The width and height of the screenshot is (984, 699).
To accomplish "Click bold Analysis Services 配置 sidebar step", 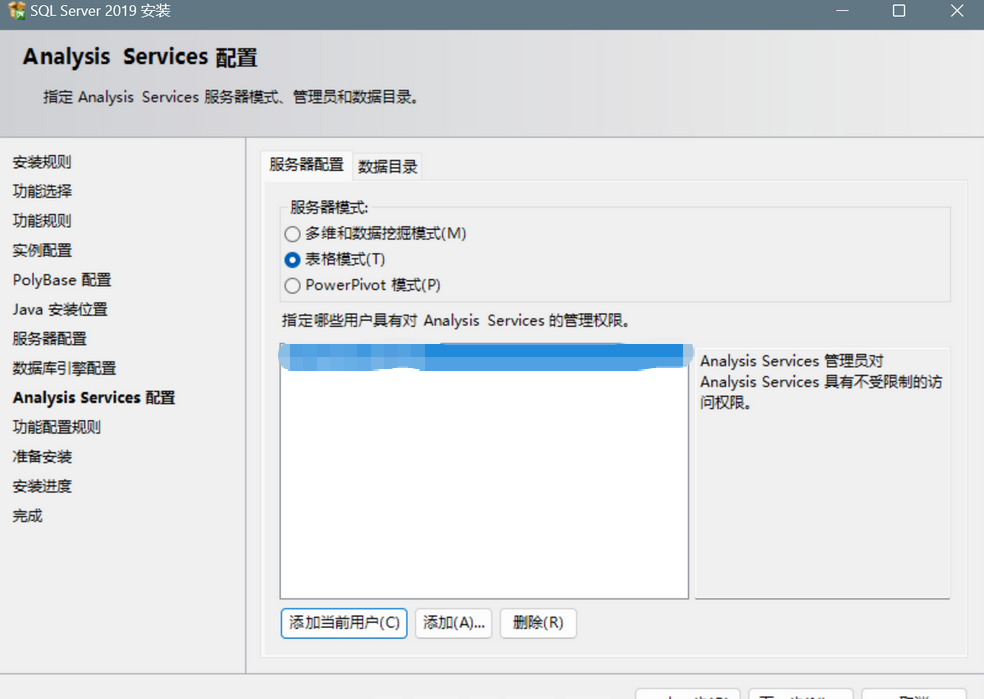I will (x=94, y=398).
